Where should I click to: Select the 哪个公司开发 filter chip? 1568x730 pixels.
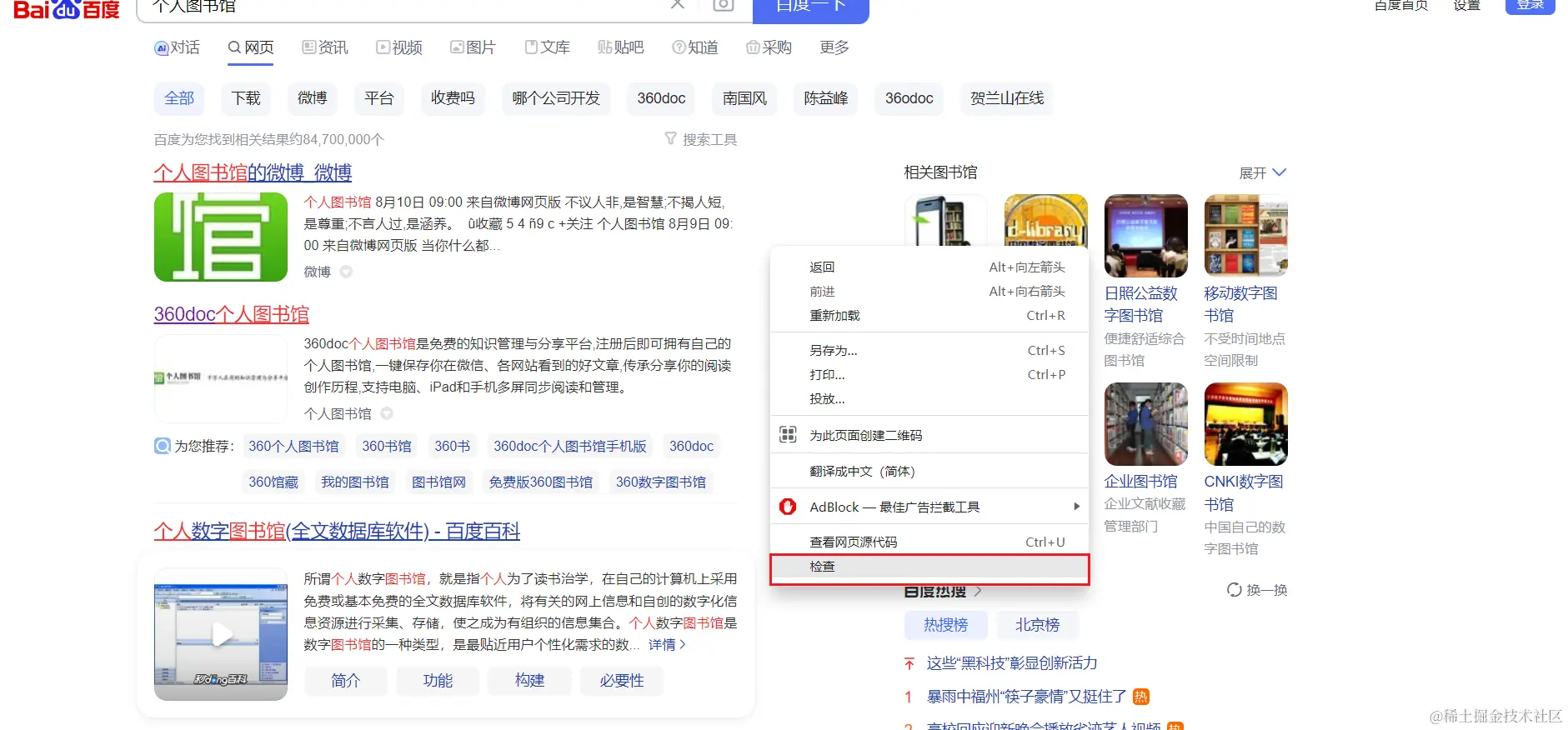tap(556, 98)
